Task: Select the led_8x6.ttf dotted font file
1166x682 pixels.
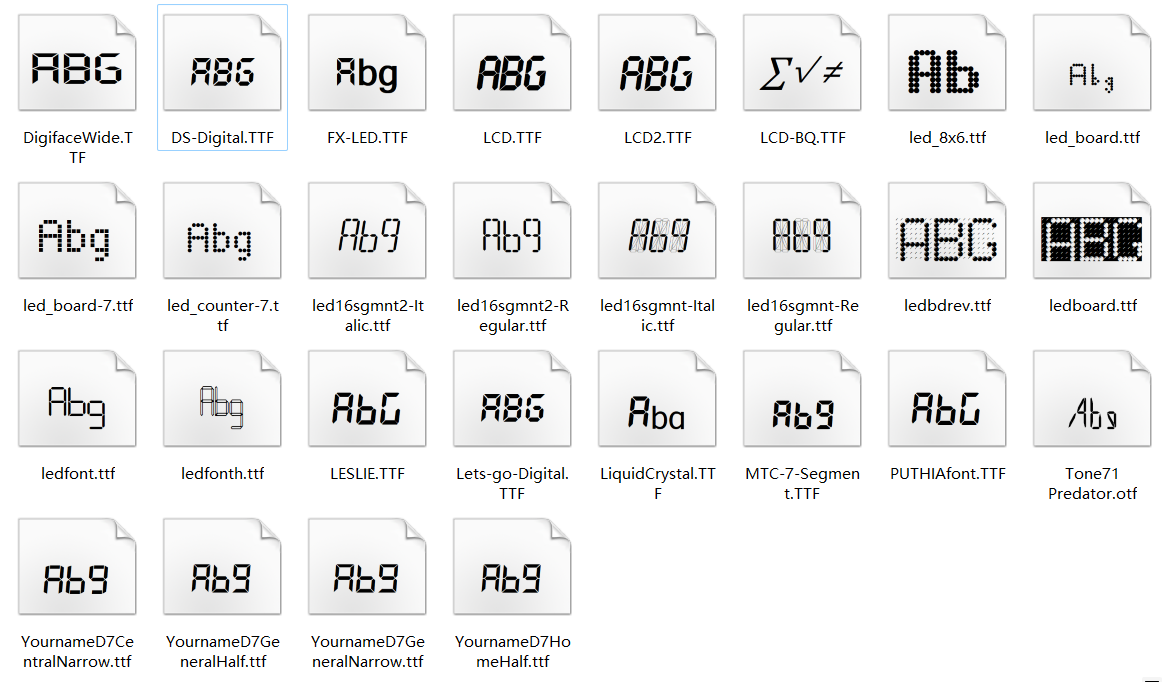Action: coord(947,66)
